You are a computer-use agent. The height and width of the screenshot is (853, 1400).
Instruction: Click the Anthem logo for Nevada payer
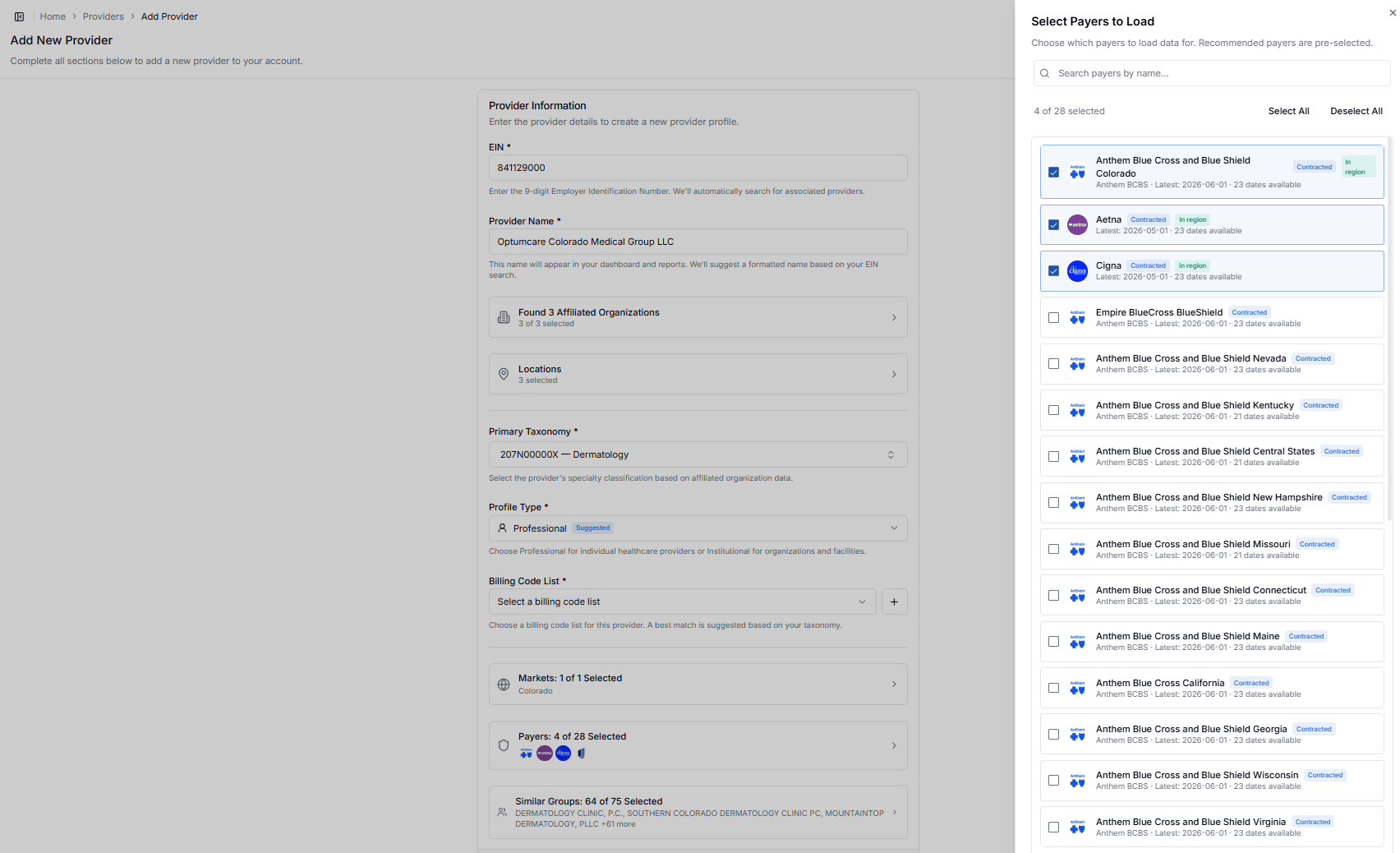click(1077, 363)
